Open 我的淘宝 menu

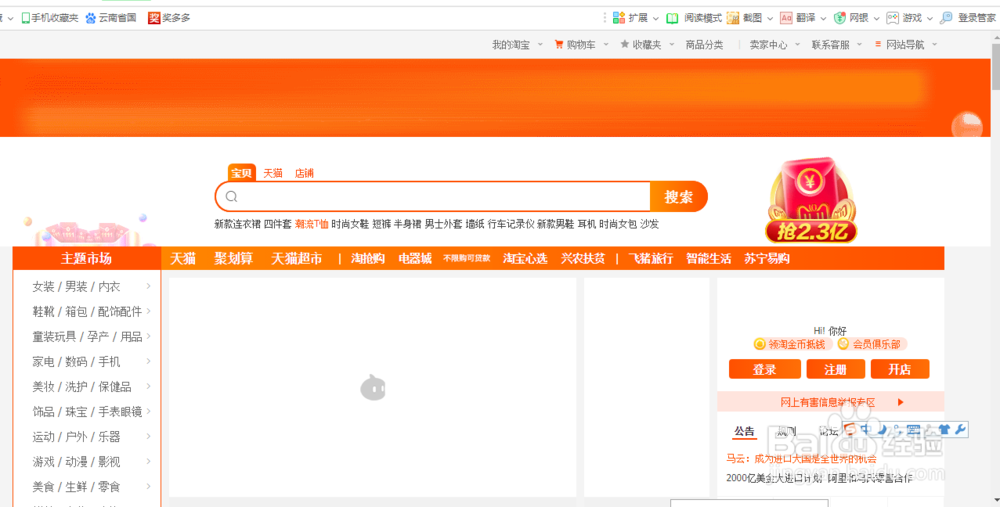point(511,45)
